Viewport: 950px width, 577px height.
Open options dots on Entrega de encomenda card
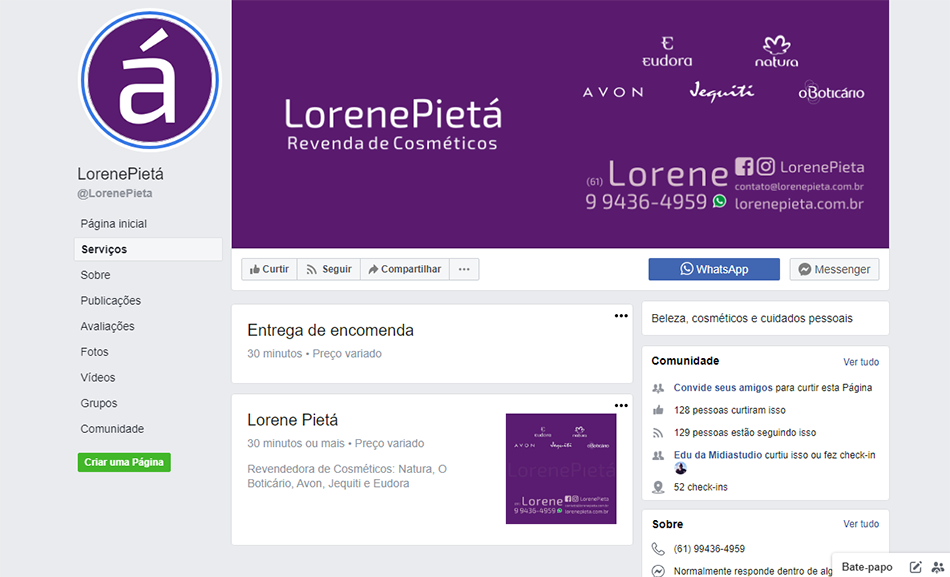(x=621, y=316)
